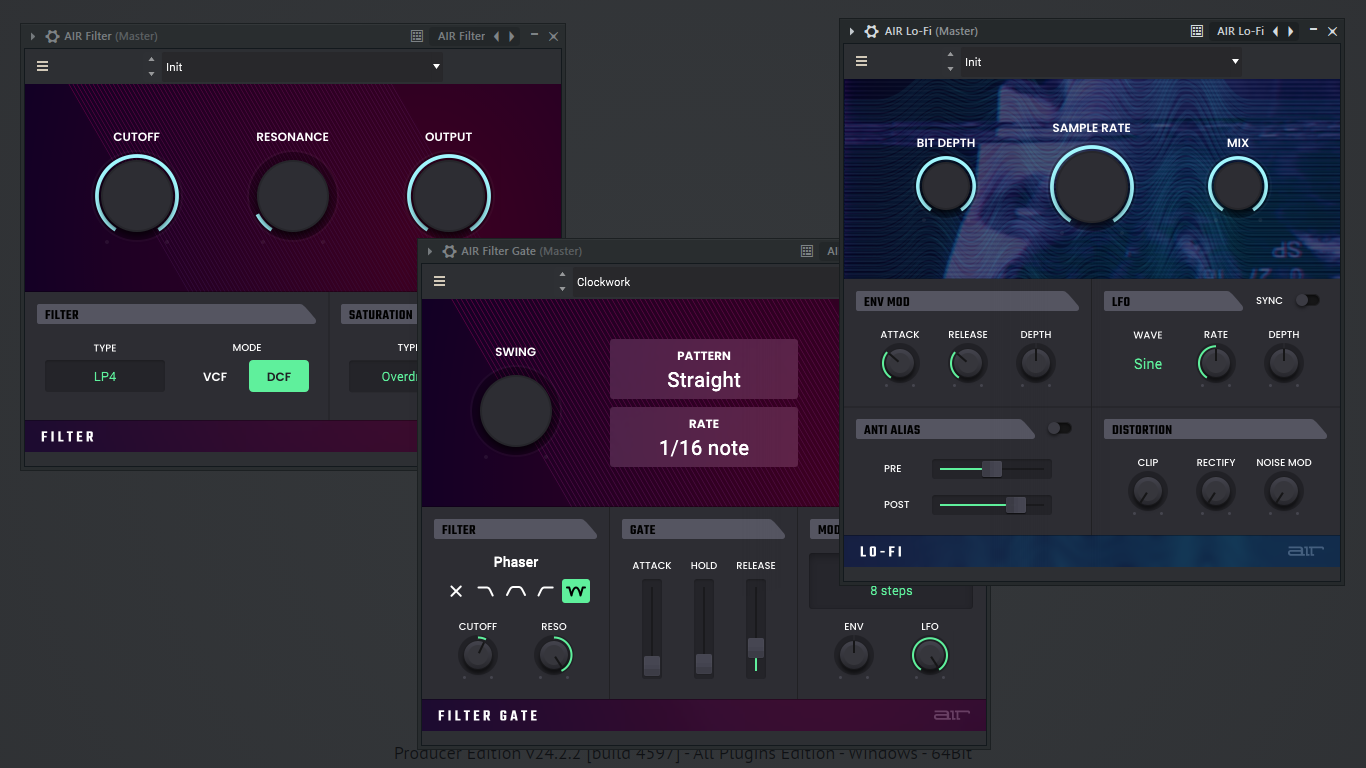Open Clockwork preset selector in Filter Gate
The height and width of the screenshot is (768, 1366).
705,282
